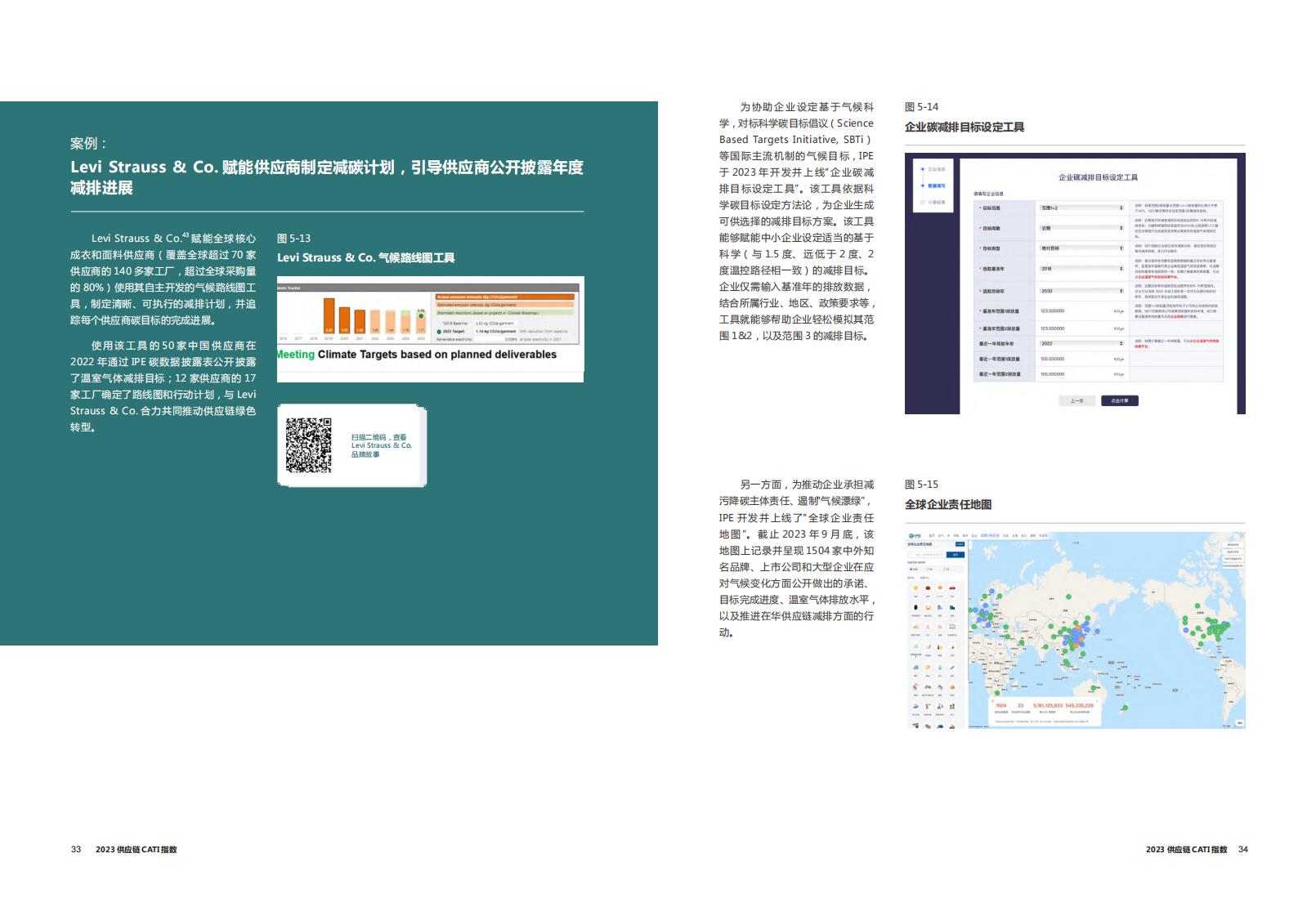The image size is (1316, 898).
Task: Click the dark calculate button in the form
Action: click(x=1120, y=401)
